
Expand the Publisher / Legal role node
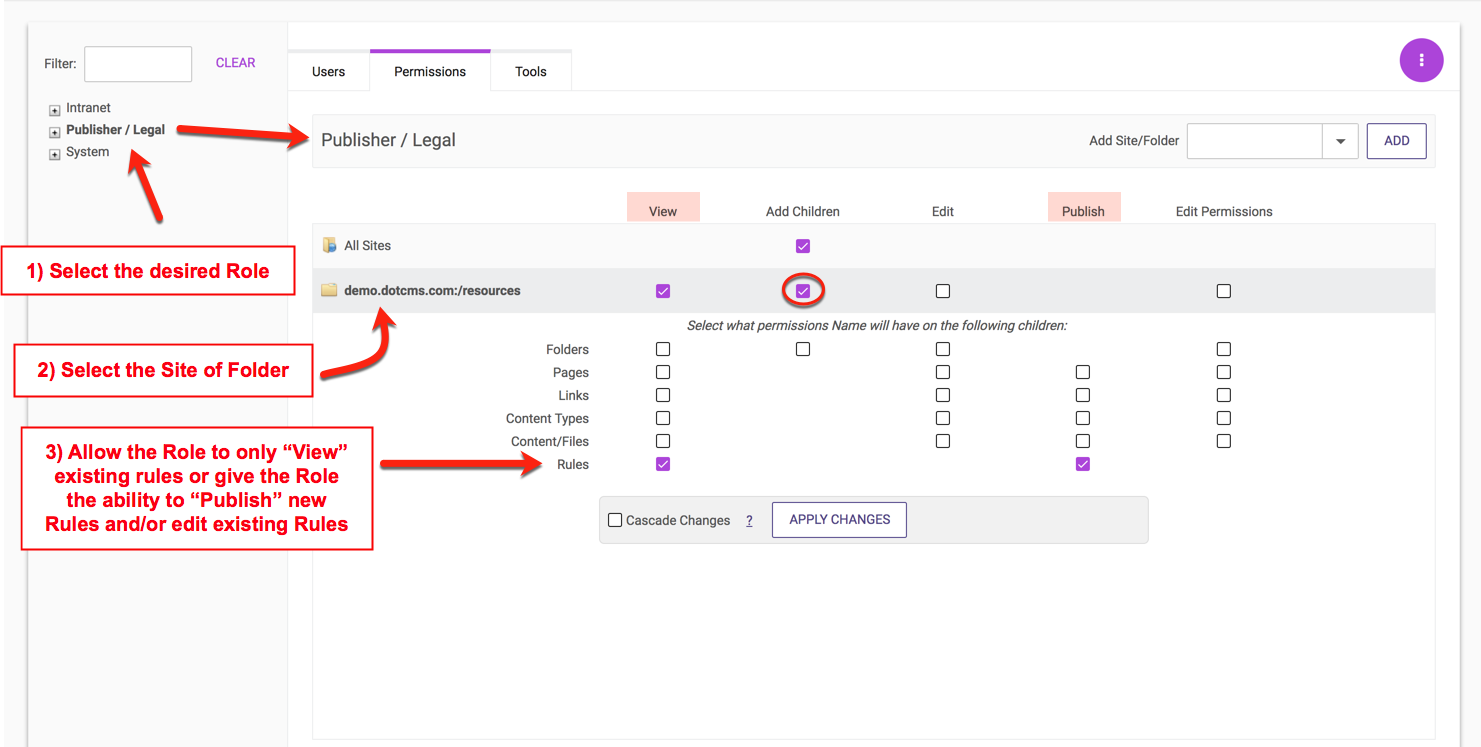55,131
